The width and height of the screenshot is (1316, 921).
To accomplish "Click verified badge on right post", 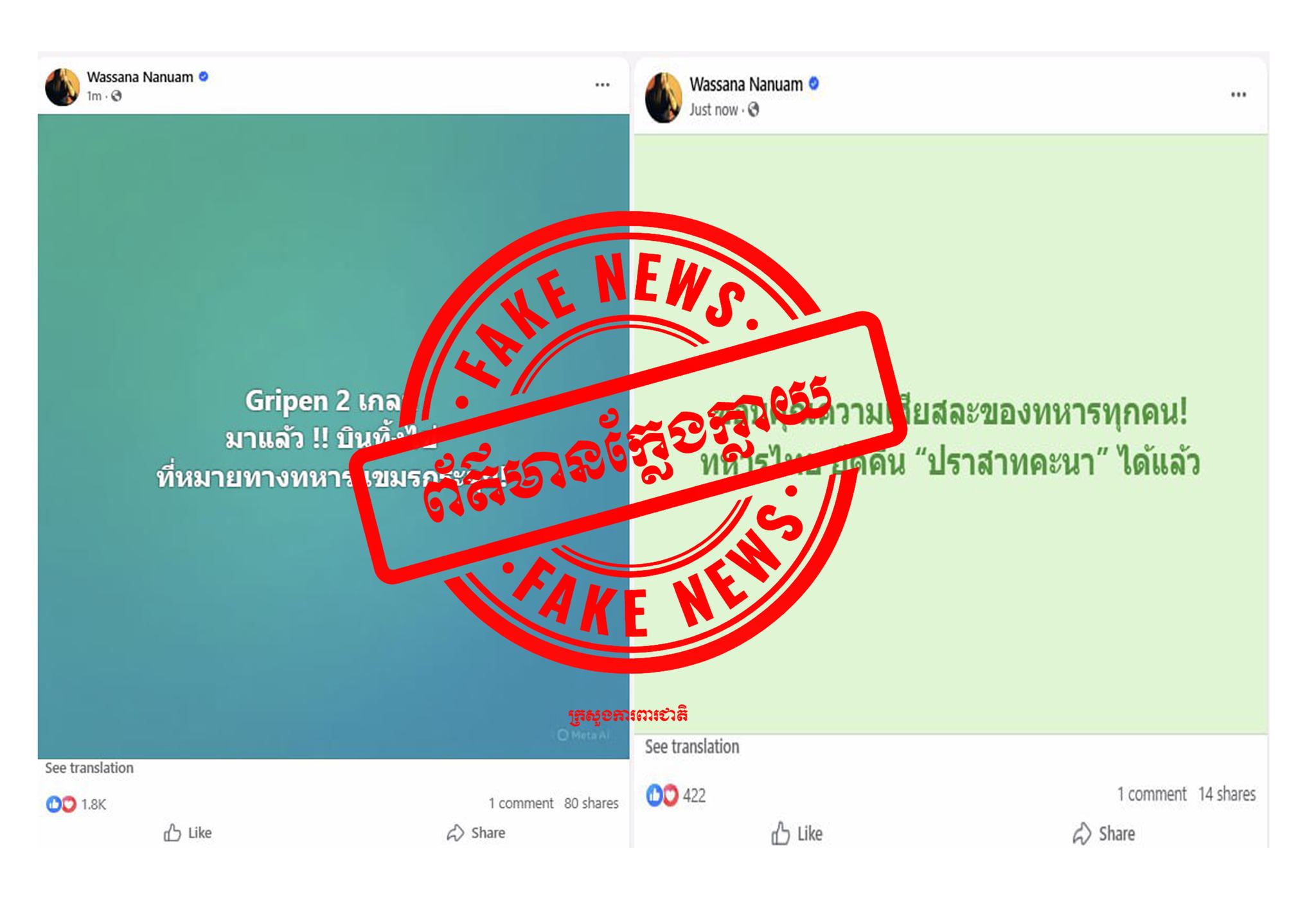I will [x=814, y=83].
